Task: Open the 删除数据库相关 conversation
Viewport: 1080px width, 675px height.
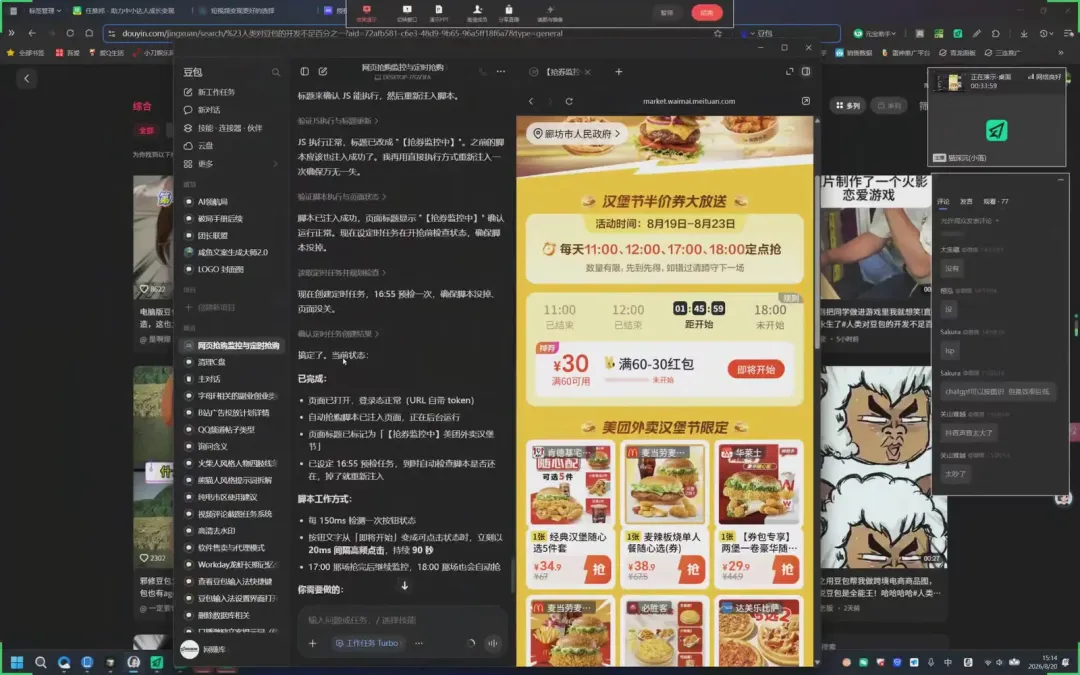Action: tap(223, 615)
